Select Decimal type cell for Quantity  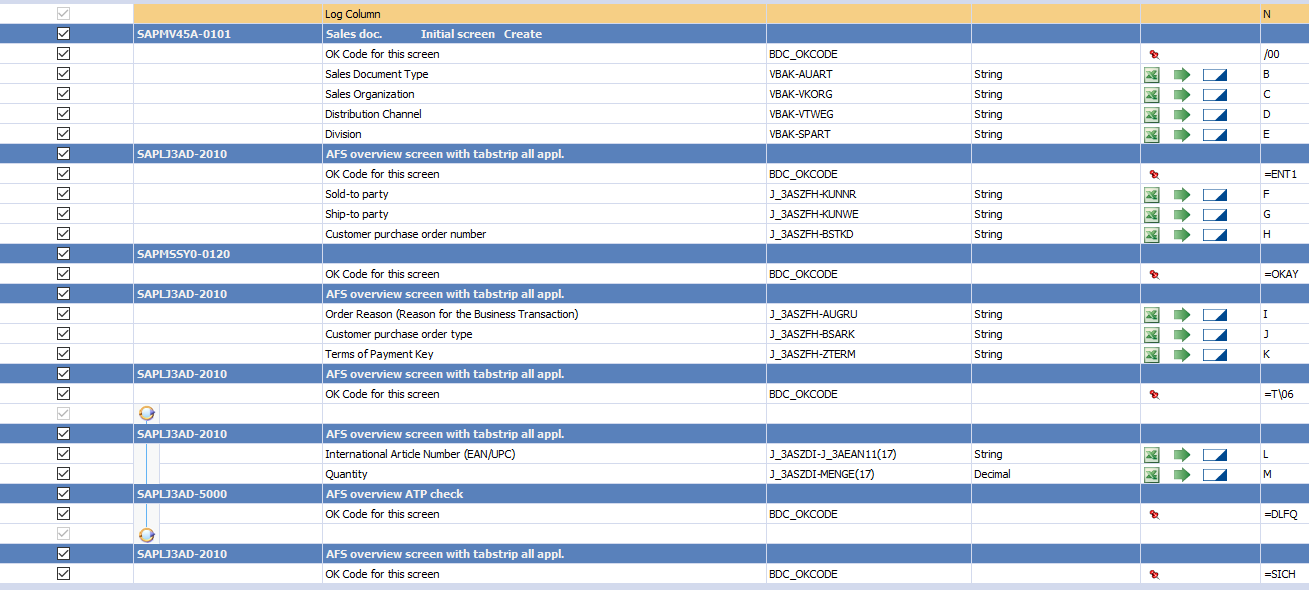(1055, 474)
